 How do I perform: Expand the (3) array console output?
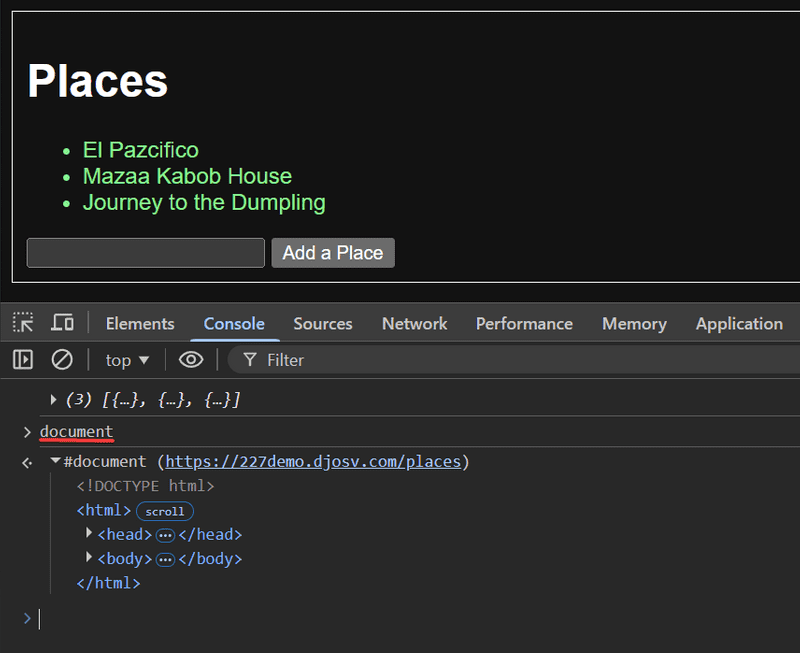click(x=53, y=398)
